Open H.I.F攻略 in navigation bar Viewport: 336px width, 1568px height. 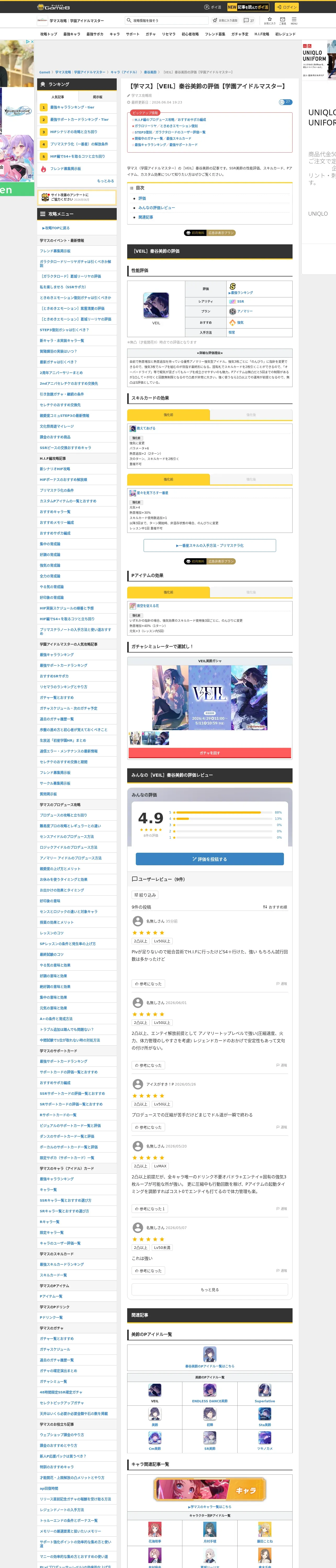click(262, 34)
